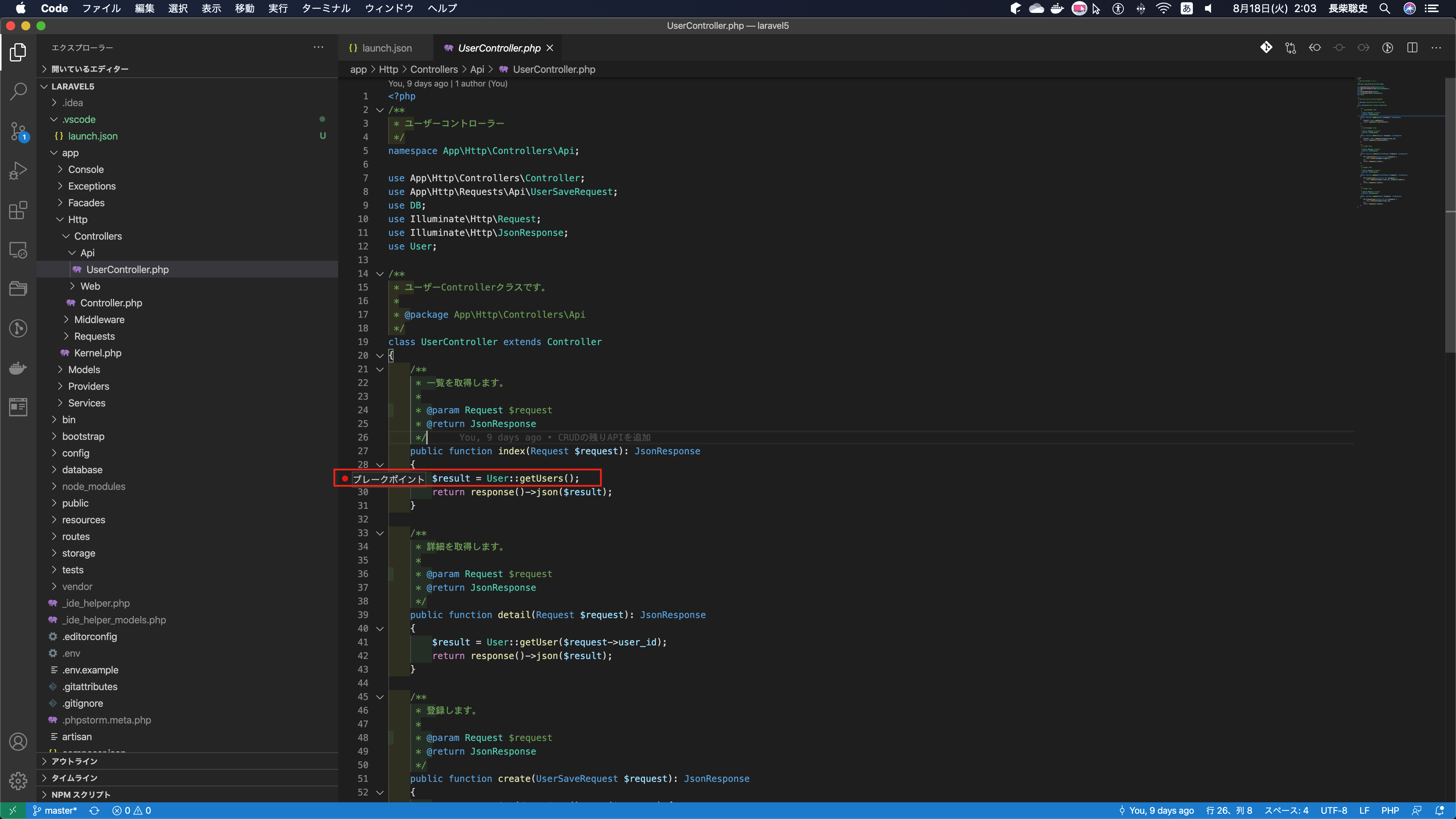Click the master branch status button
The width and height of the screenshot is (1456, 819).
pos(55,811)
